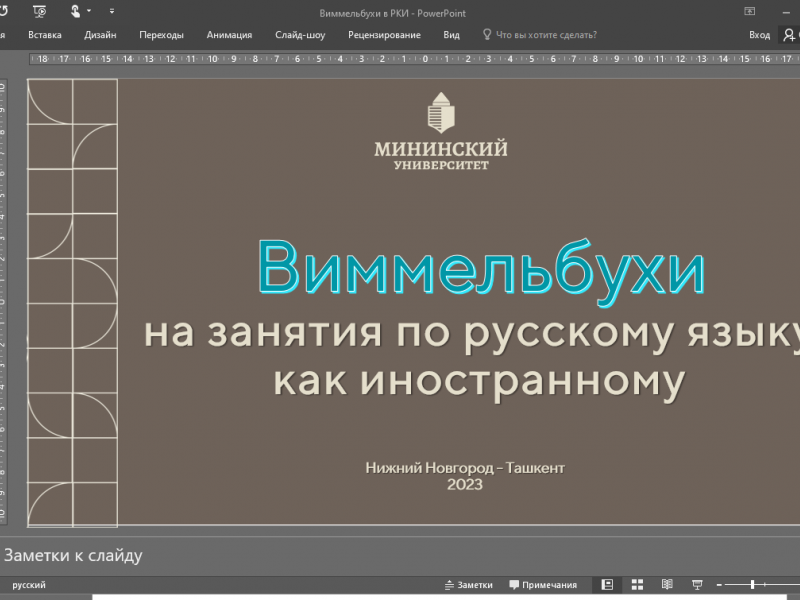
Task: Click the 'Что вы хотите сделать?' search box
Action: (546, 35)
